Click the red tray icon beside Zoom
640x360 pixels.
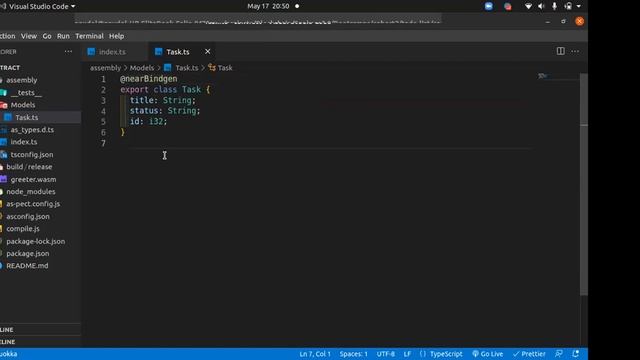507,7
